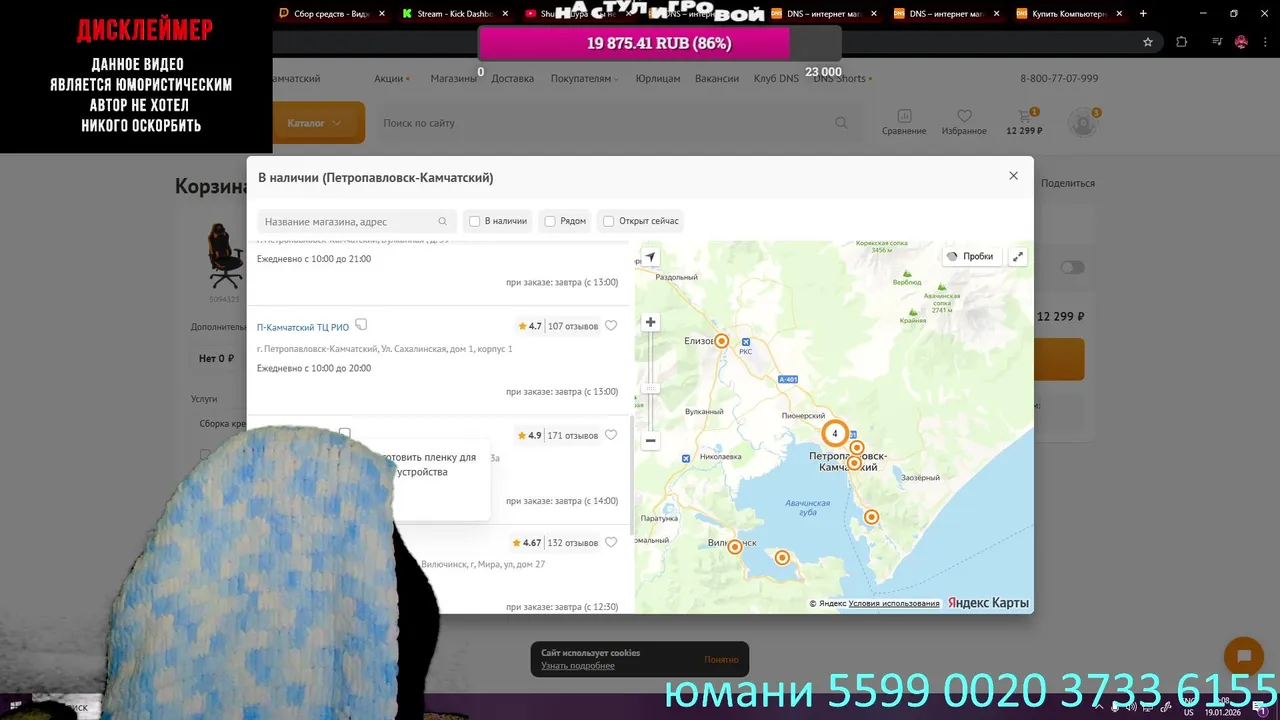The width and height of the screenshot is (1280, 720).
Task: Zoom out on the Yandex map
Action: coord(650,440)
